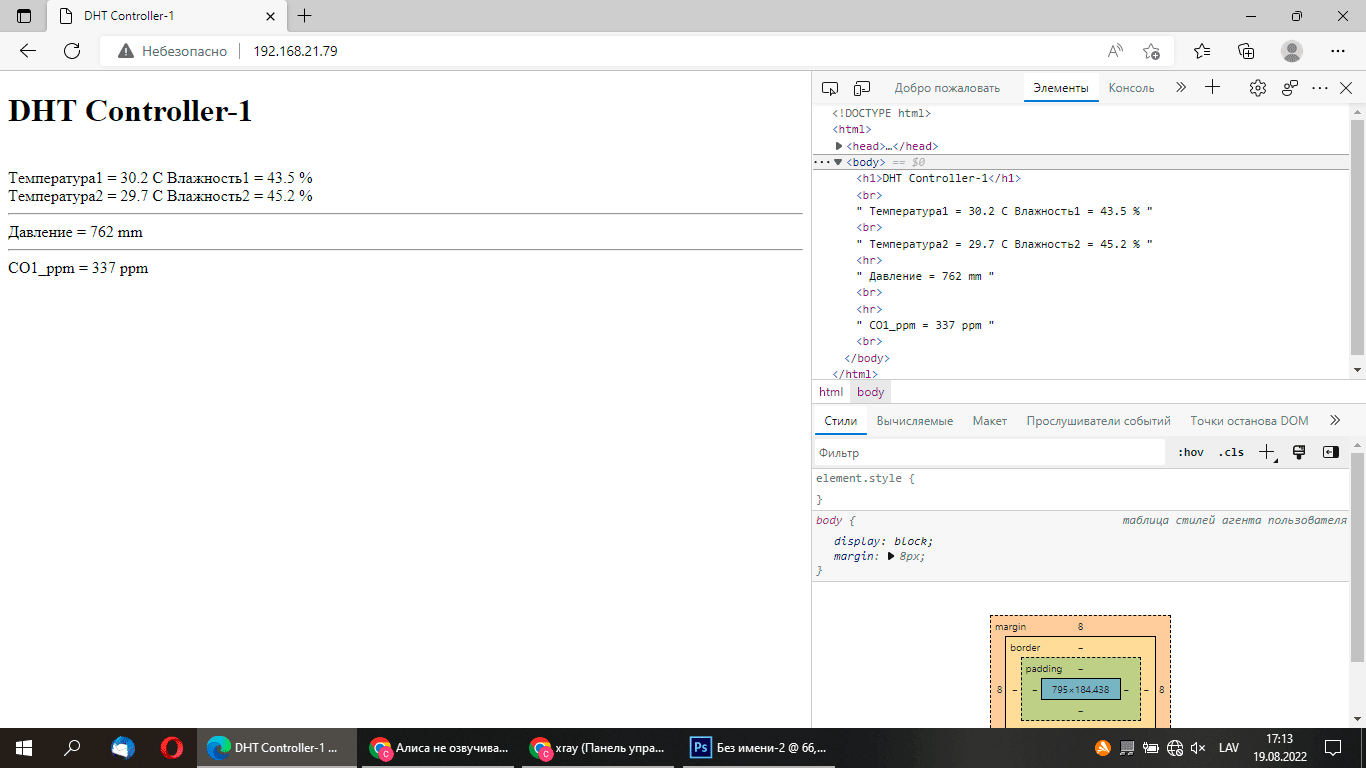Collapse the body element node
Viewport: 1366px width, 768px height.
838,162
